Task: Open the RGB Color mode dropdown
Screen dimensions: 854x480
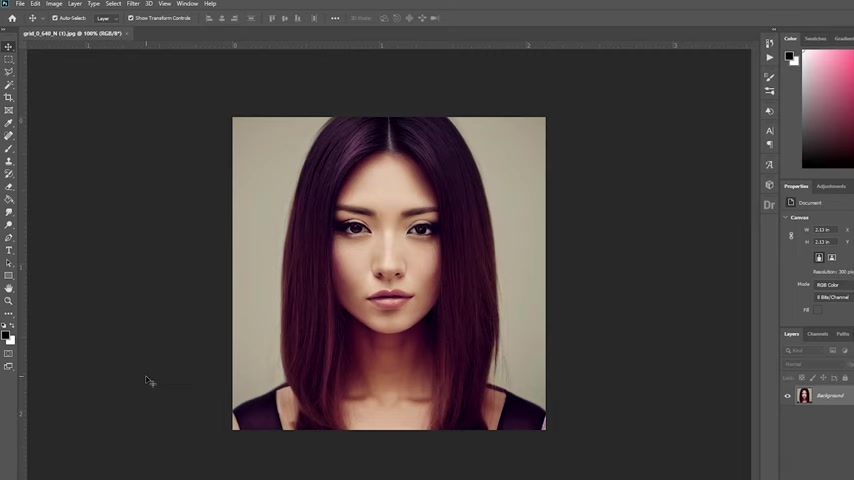Action: point(833,285)
